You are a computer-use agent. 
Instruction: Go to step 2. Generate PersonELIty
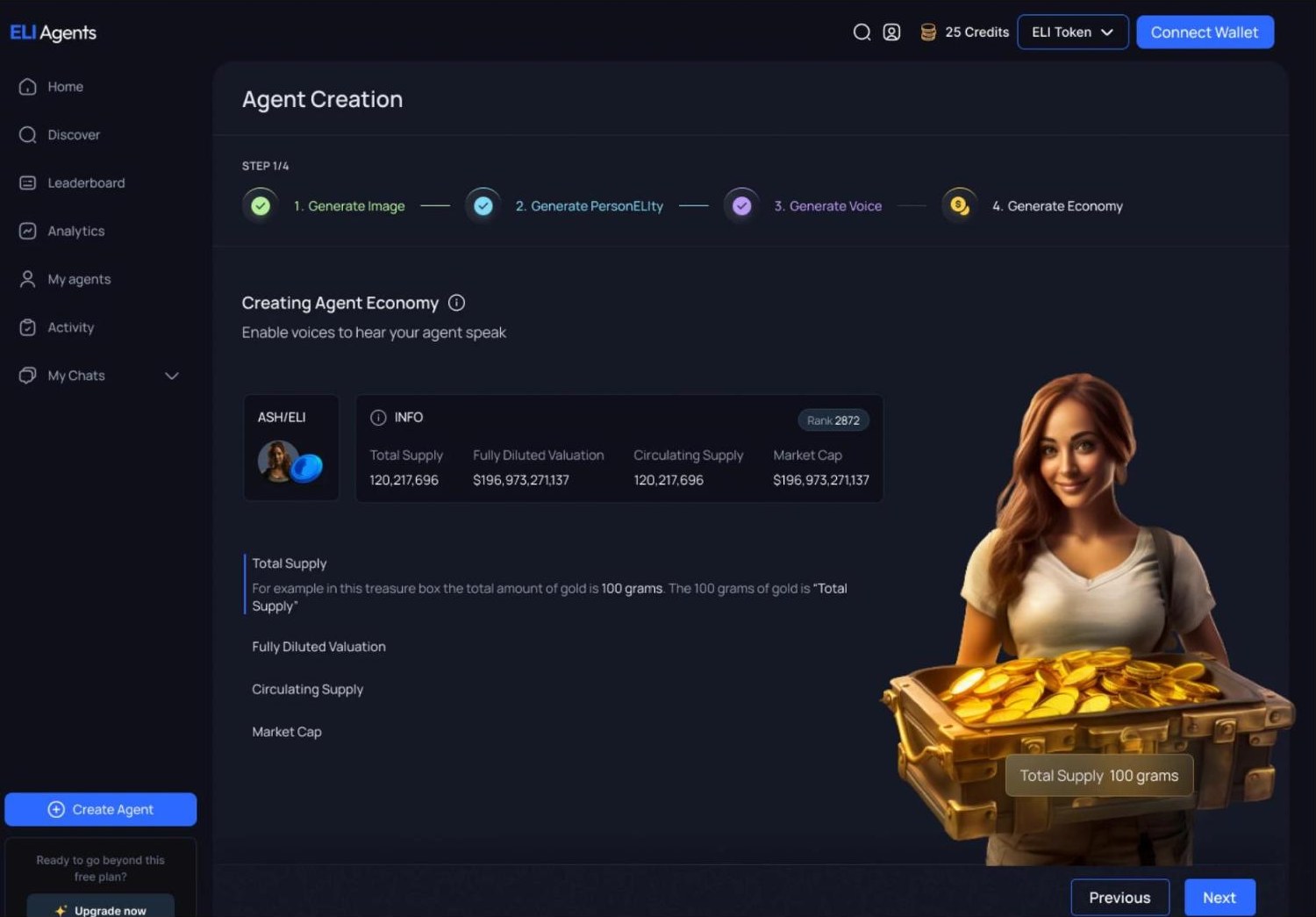pyautogui.click(x=590, y=206)
